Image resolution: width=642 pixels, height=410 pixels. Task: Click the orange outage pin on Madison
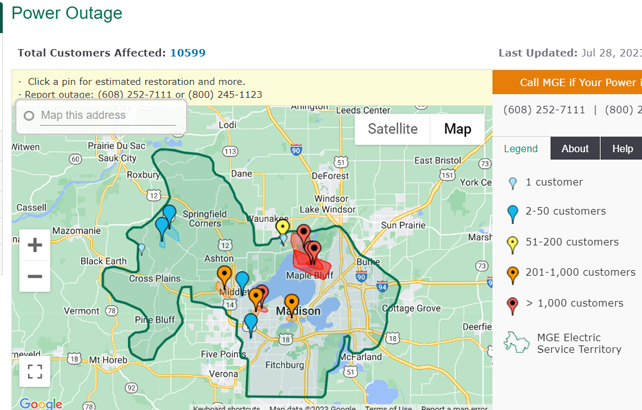point(291,303)
